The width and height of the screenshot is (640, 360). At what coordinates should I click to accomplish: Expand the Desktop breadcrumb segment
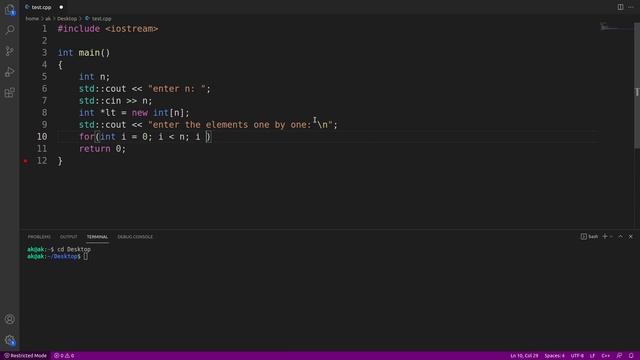point(67,19)
